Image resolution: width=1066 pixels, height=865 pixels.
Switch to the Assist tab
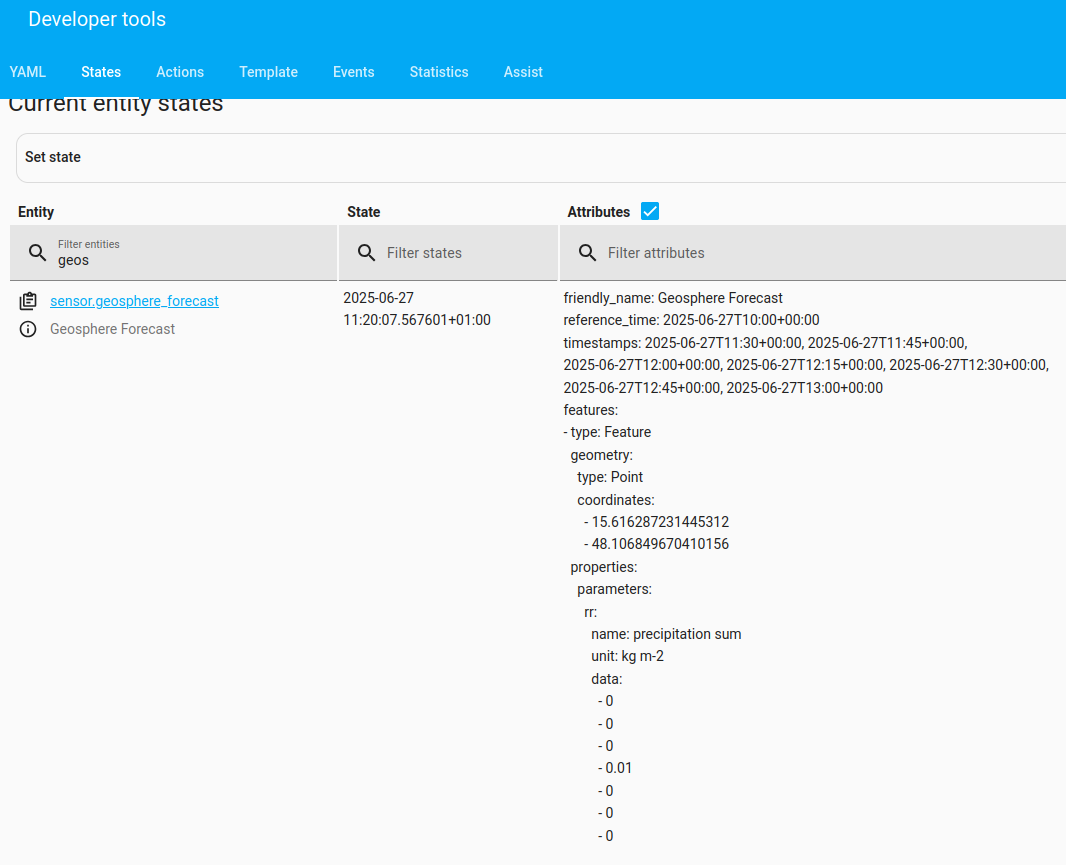(523, 72)
